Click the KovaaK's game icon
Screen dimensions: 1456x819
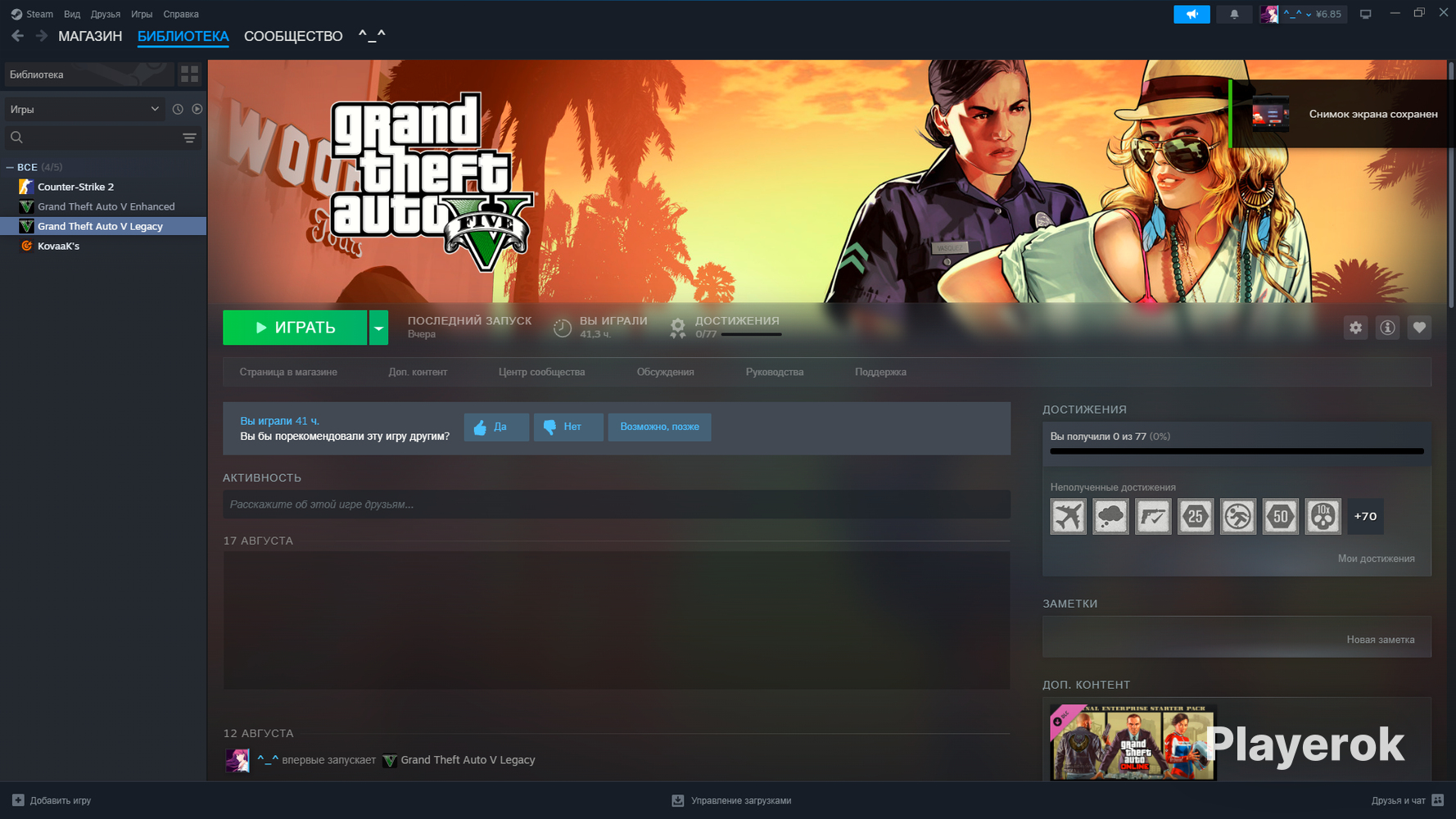coord(26,246)
